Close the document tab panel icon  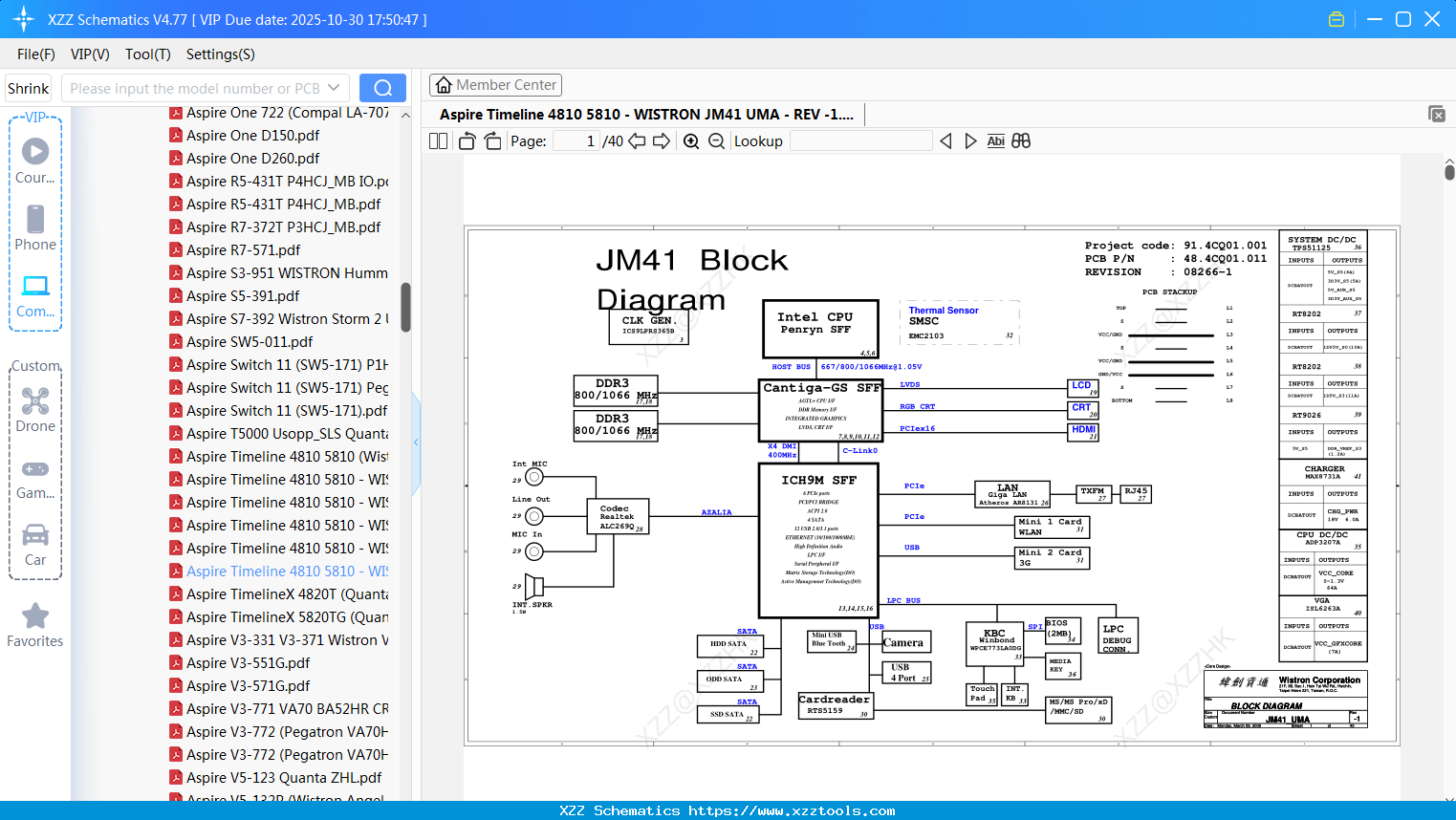[x=1437, y=114]
